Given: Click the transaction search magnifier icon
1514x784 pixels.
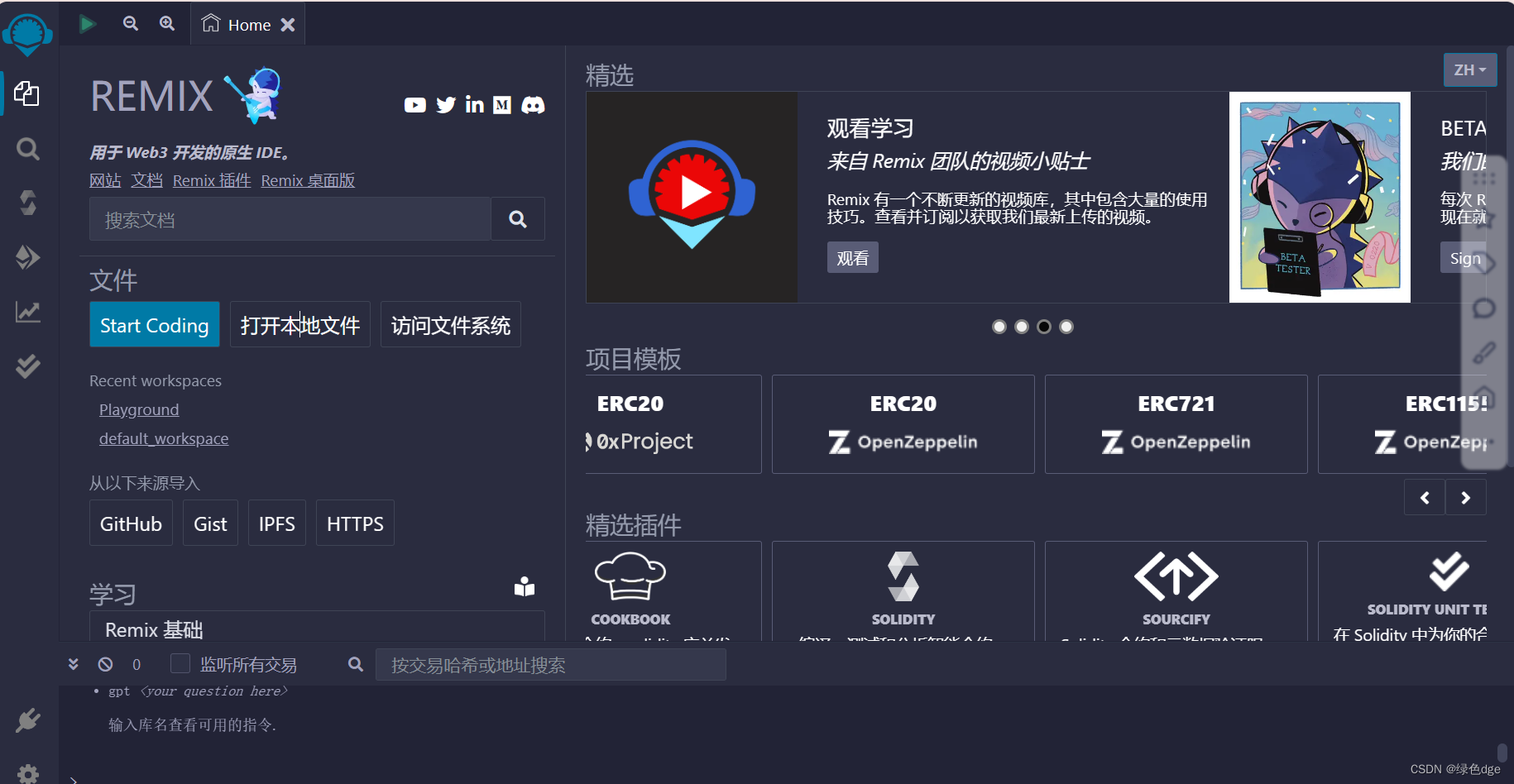Looking at the screenshot, I should point(356,664).
